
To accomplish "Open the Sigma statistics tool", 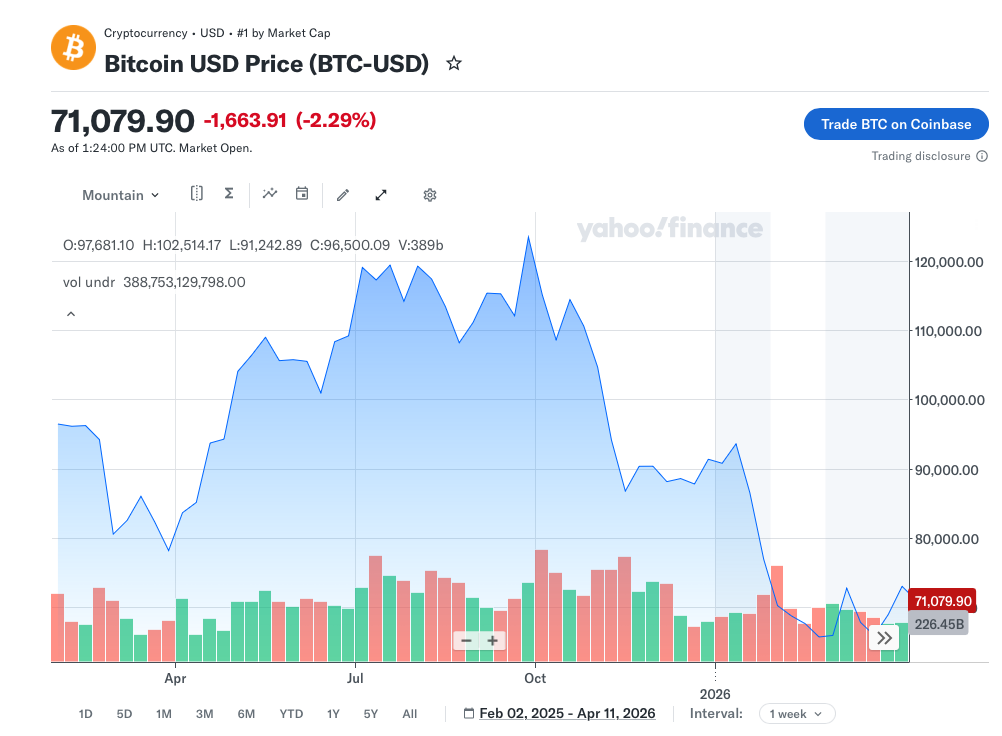I will point(229,194).
